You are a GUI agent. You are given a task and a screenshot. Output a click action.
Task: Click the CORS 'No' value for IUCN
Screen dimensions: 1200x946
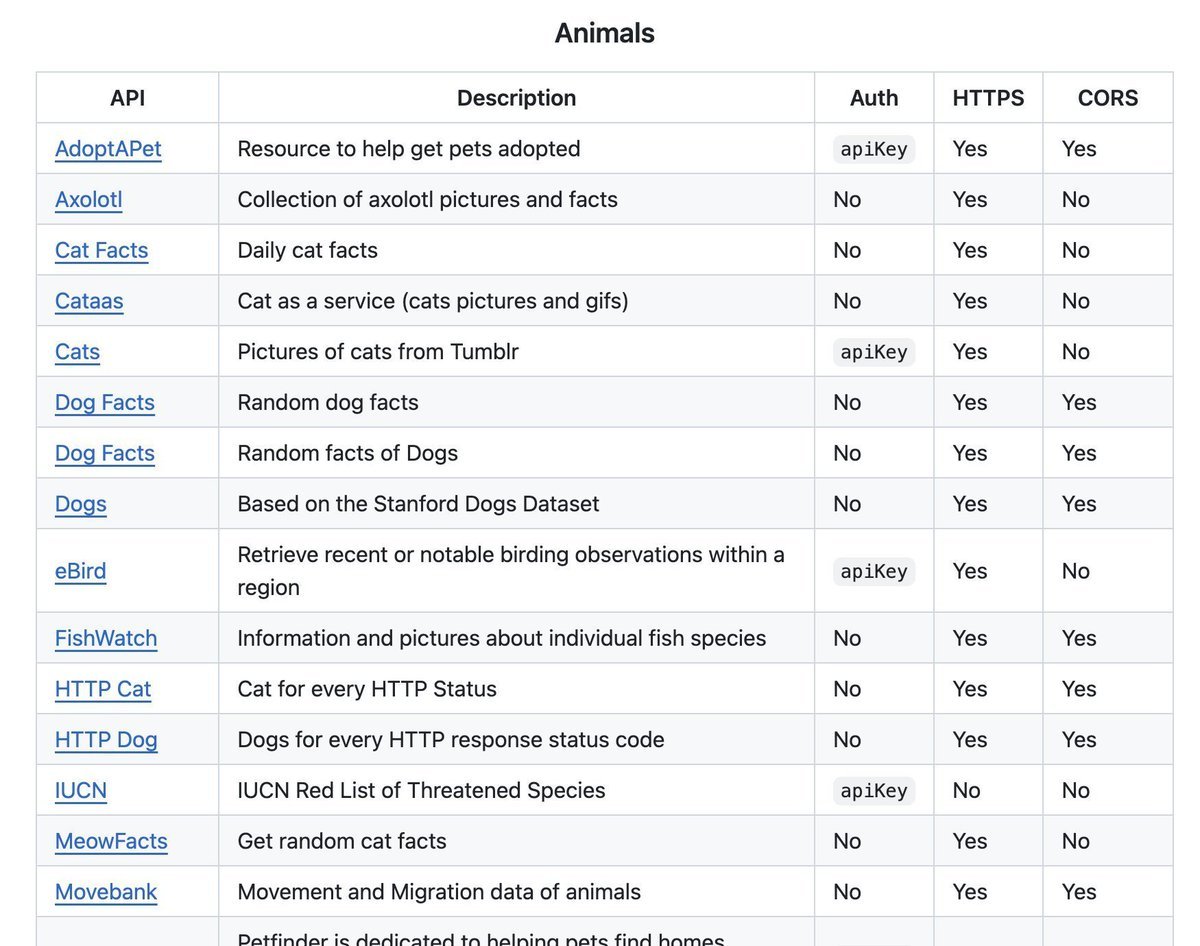[1076, 791]
